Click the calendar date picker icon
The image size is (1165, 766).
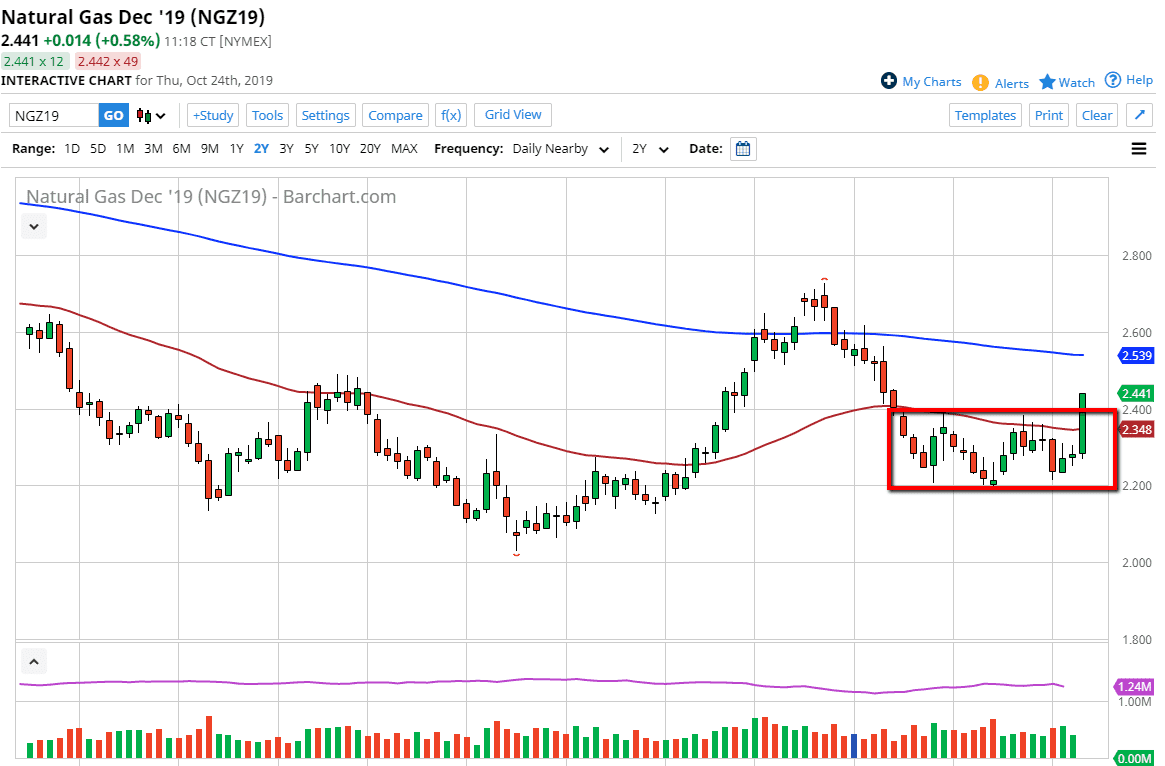(x=742, y=149)
